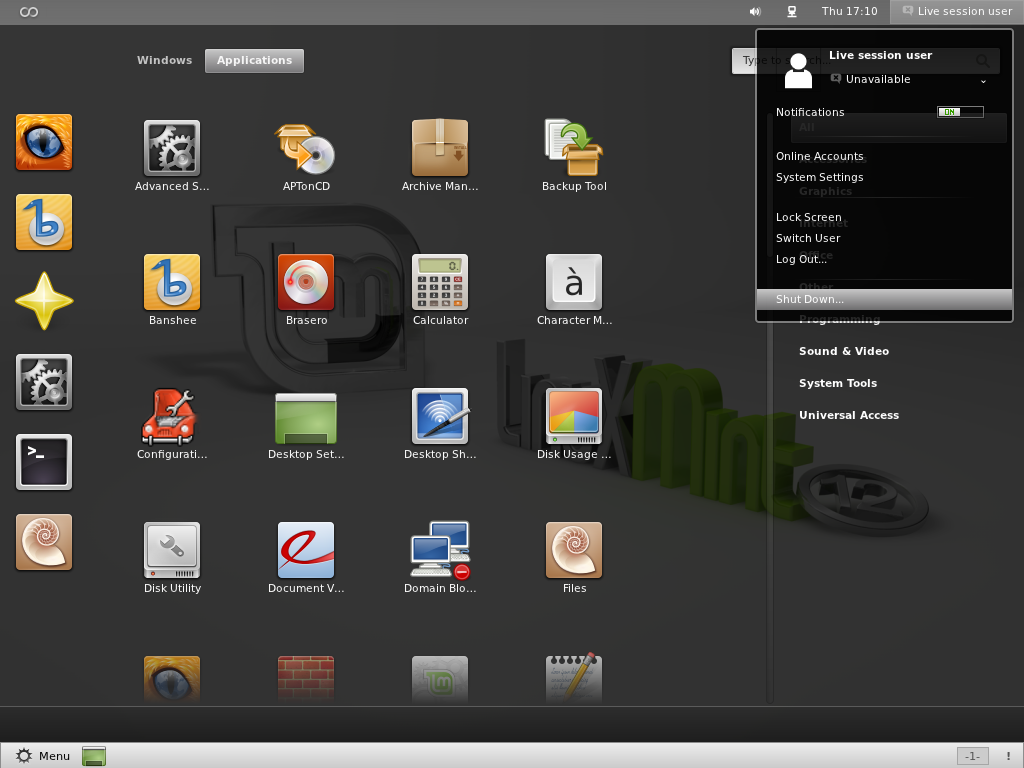Image resolution: width=1024 pixels, height=768 pixels.
Task: Click the volume speaker icon in top panel
Action: click(755, 11)
